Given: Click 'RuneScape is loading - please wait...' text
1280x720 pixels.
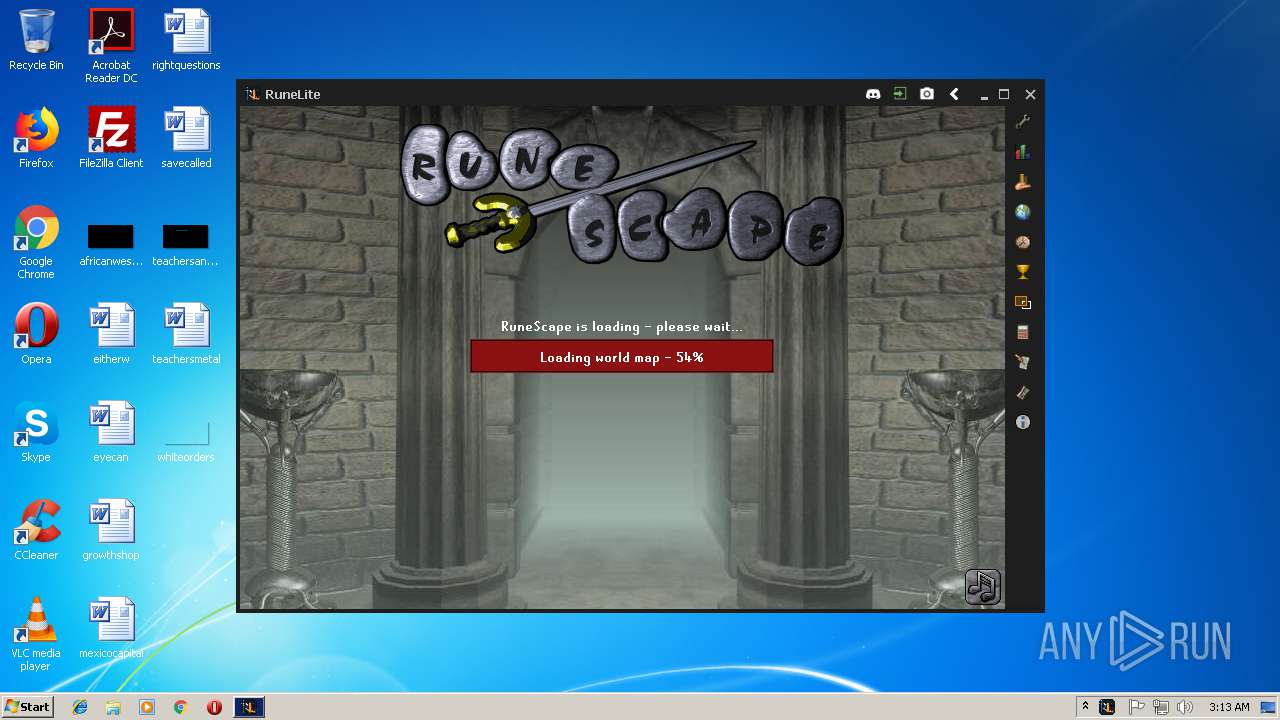Looking at the screenshot, I should [622, 327].
